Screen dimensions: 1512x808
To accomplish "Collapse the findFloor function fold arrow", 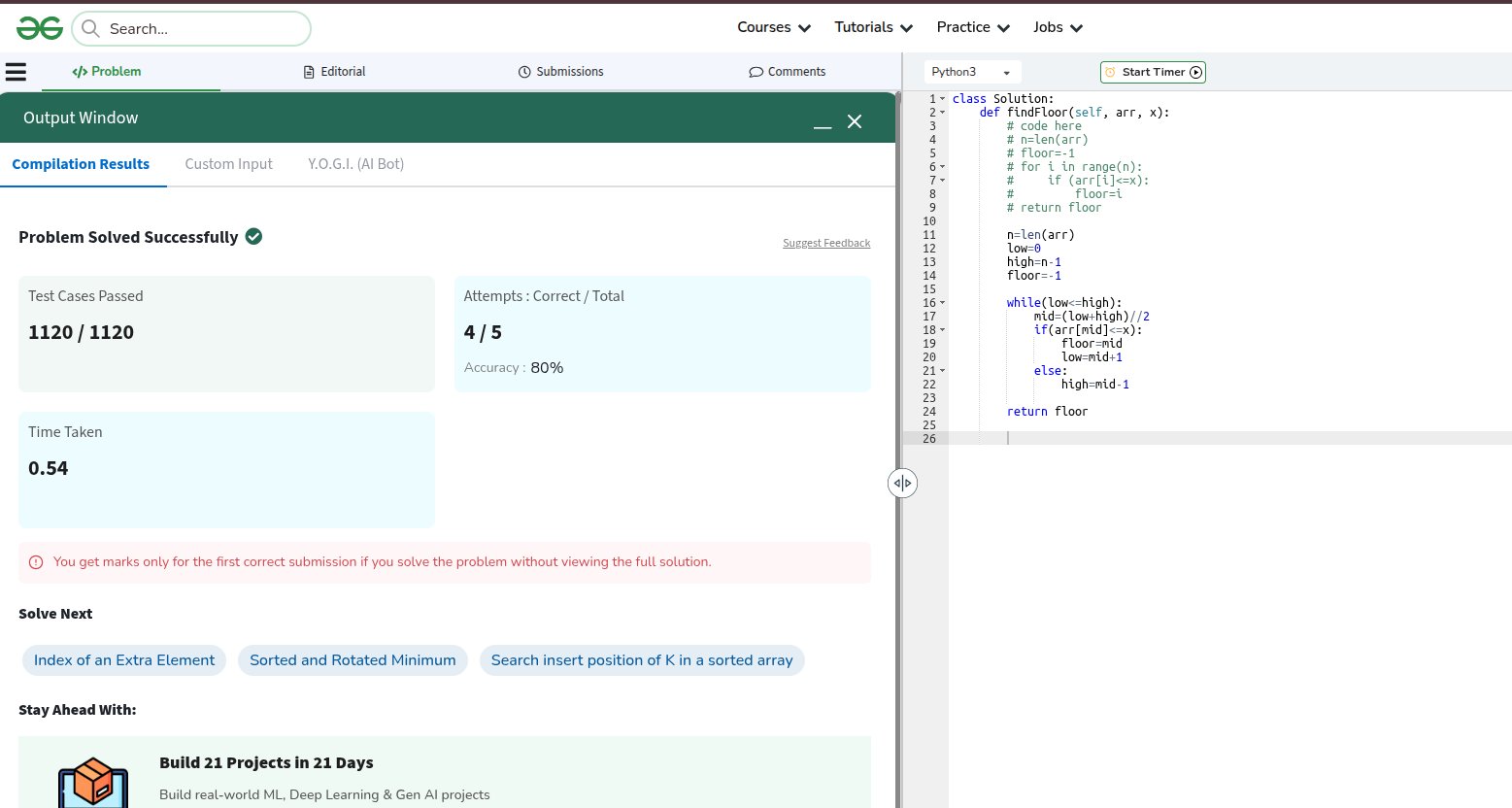I will pos(942,113).
